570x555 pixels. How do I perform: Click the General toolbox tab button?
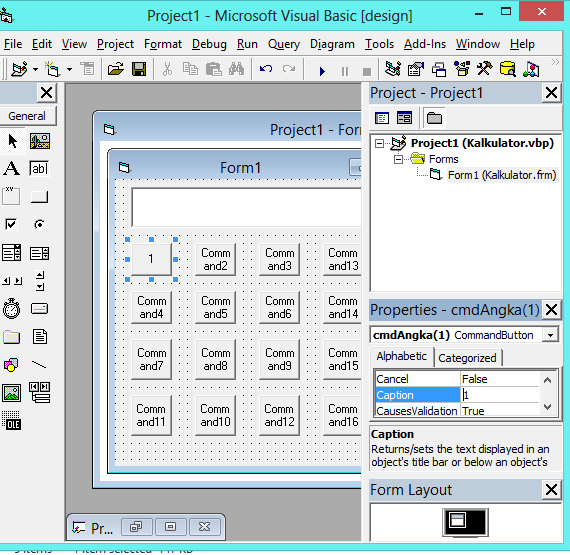click(27, 116)
